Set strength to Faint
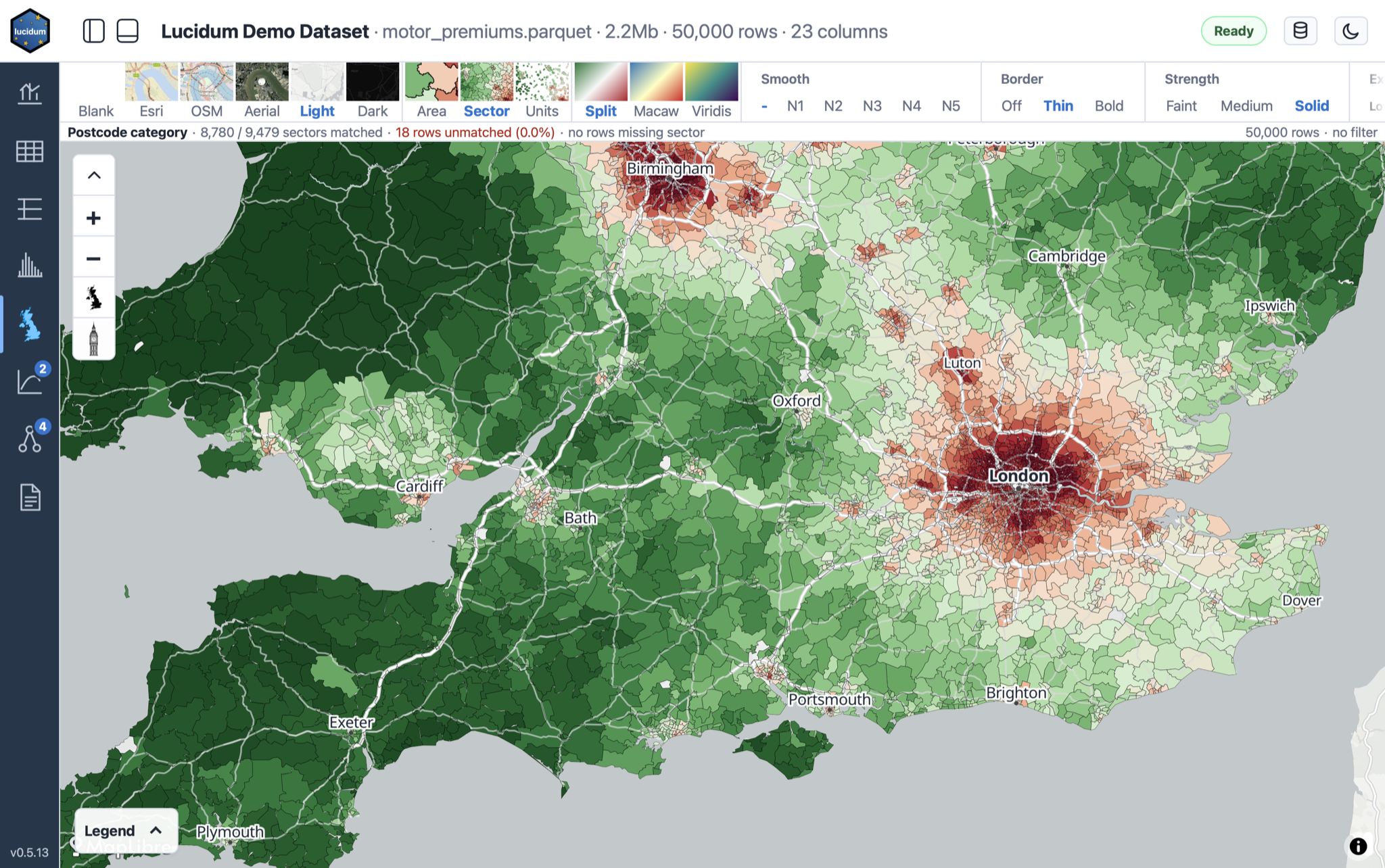The width and height of the screenshot is (1385, 868). click(x=1181, y=106)
